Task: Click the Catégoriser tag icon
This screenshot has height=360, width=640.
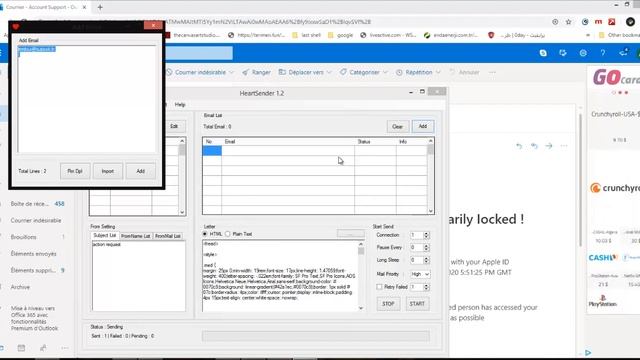Action: click(x=343, y=72)
